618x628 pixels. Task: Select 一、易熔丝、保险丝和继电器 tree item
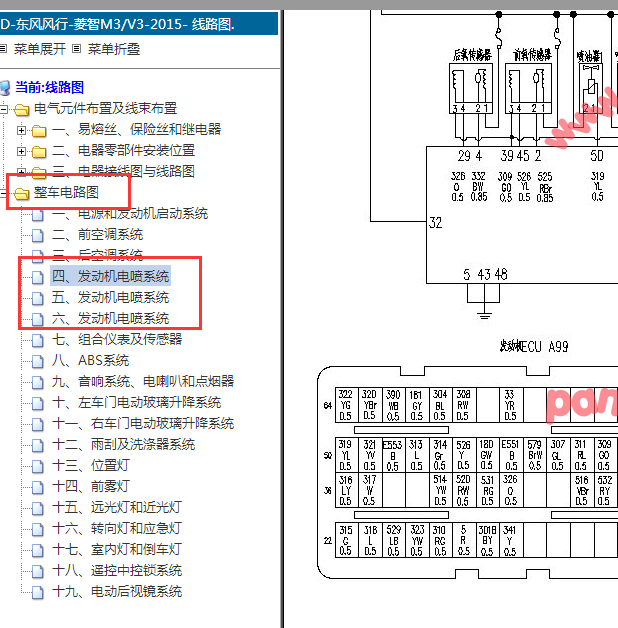(137, 129)
